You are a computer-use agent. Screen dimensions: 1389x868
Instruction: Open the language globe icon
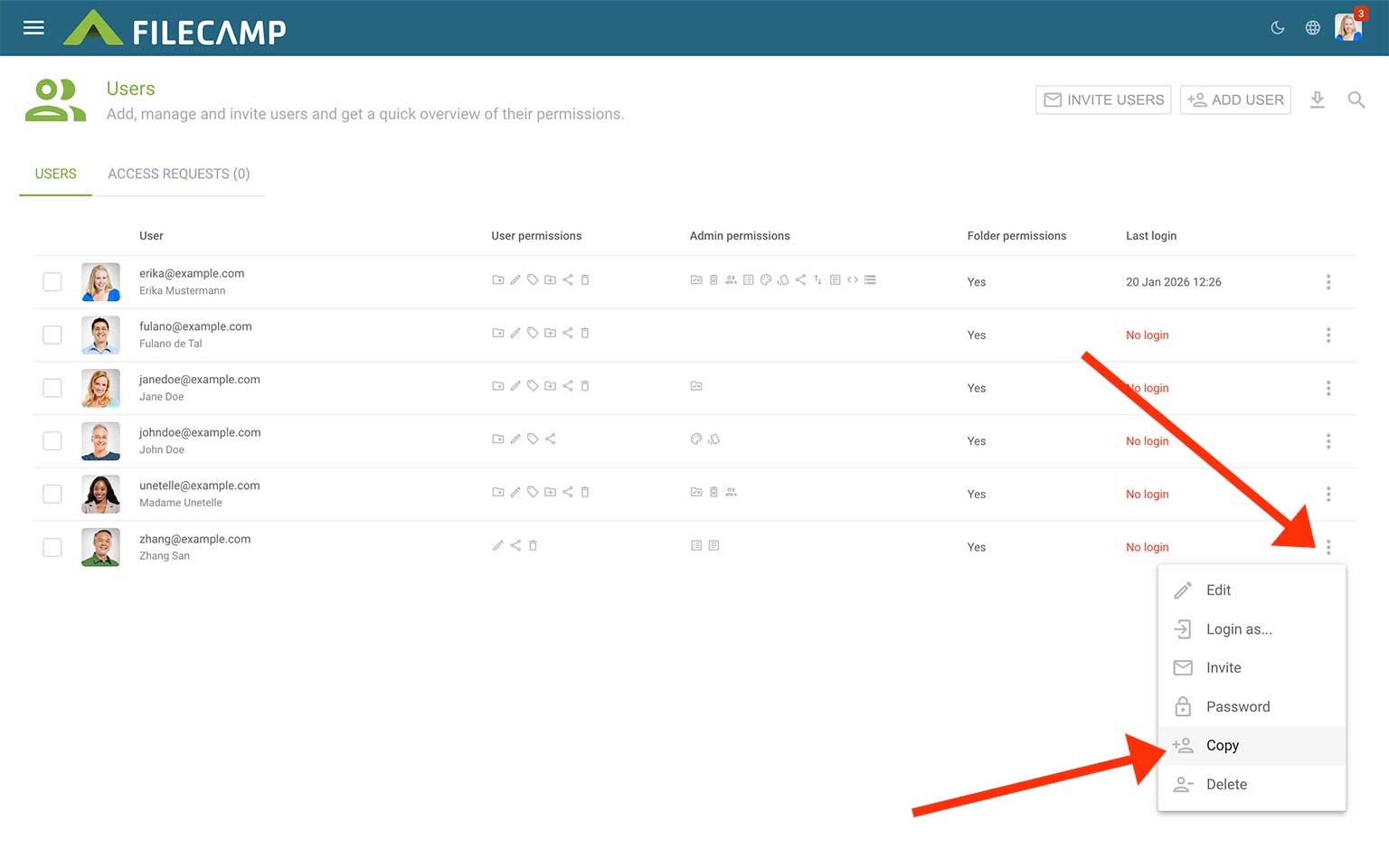pos(1313,28)
